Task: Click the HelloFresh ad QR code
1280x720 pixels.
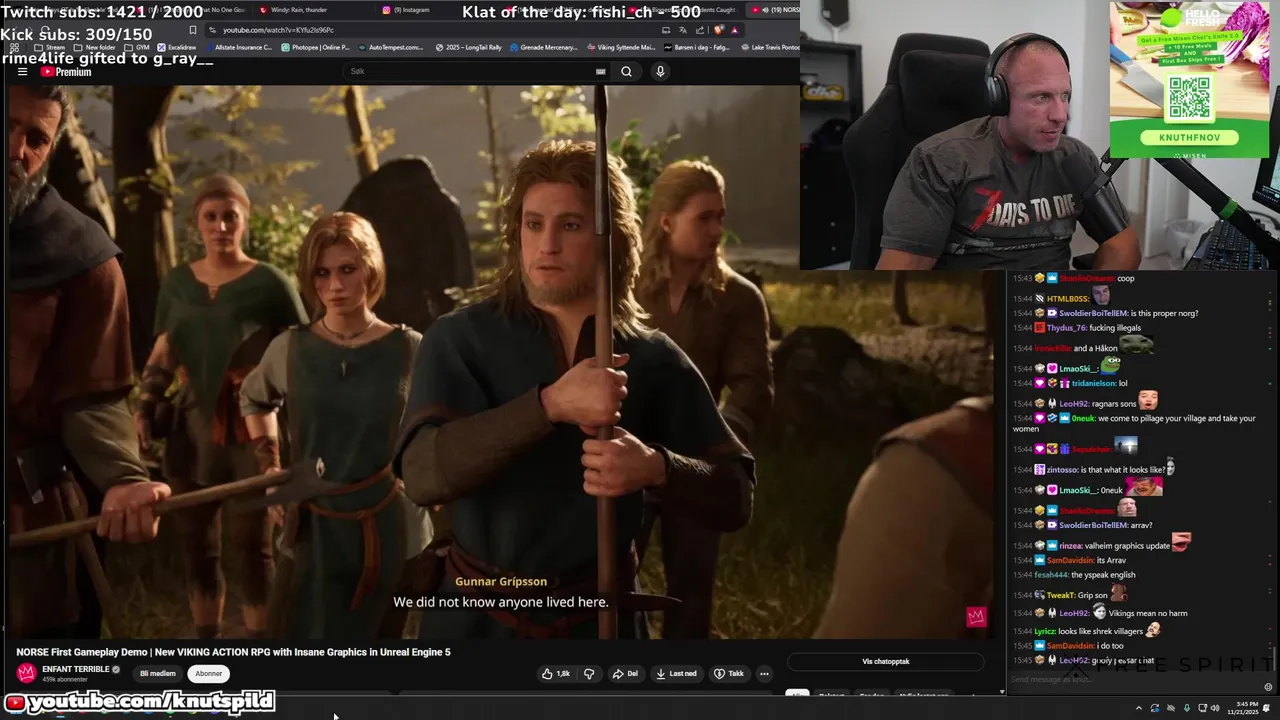Action: [1189, 98]
